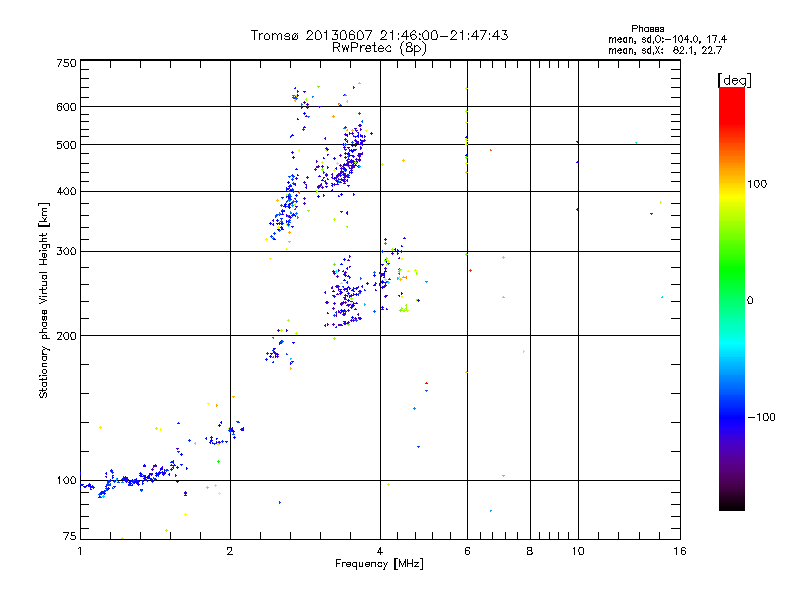This screenshot has width=800, height=600.
Task: Click the rainbow phase colorbar
Action: (732, 299)
